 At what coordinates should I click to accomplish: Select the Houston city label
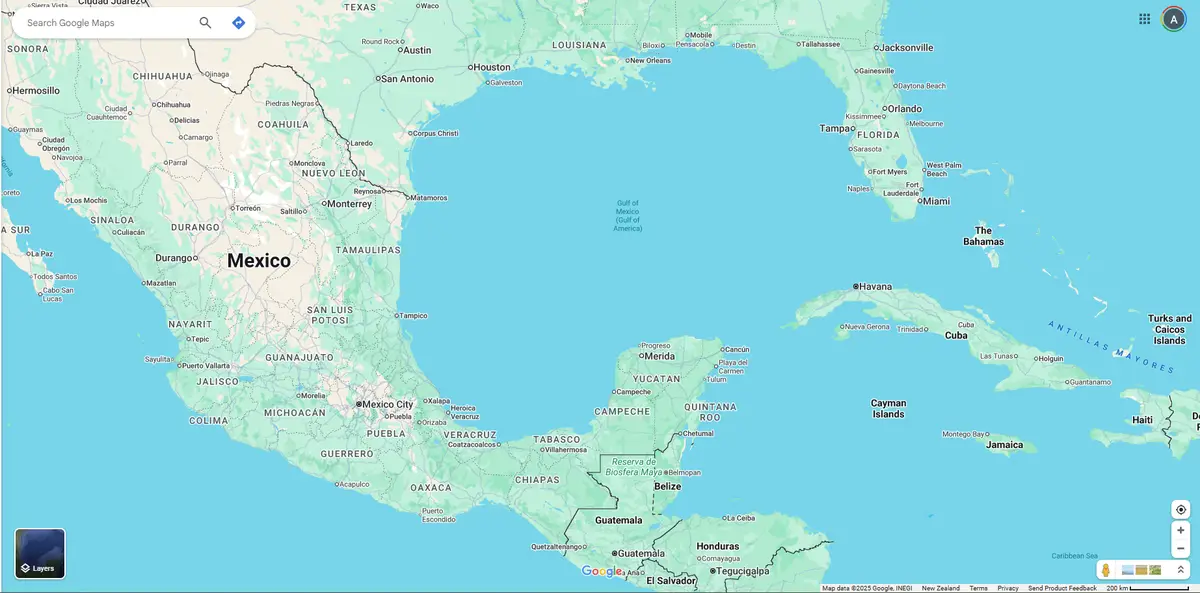click(x=492, y=68)
